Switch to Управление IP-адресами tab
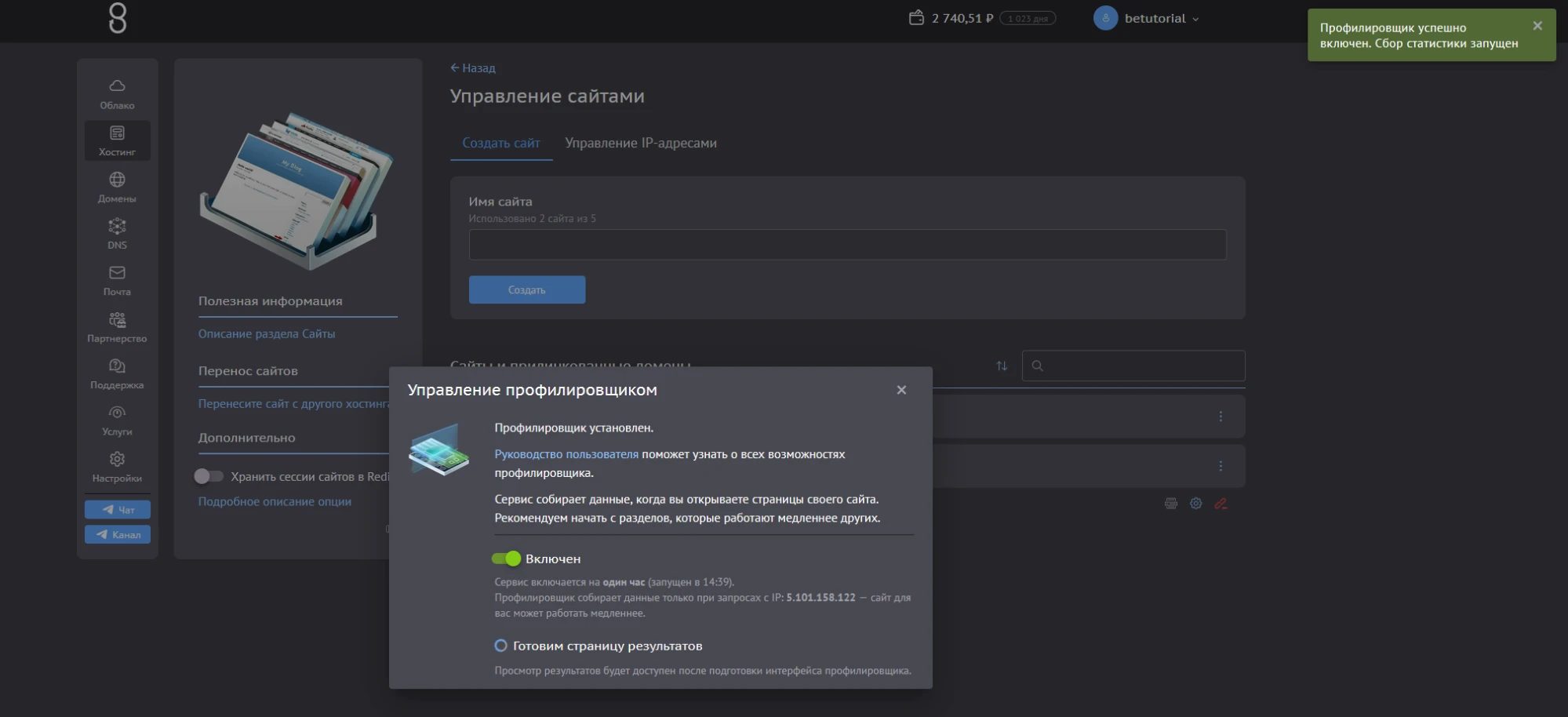Screen dimensions: 1568x717 [x=640, y=143]
